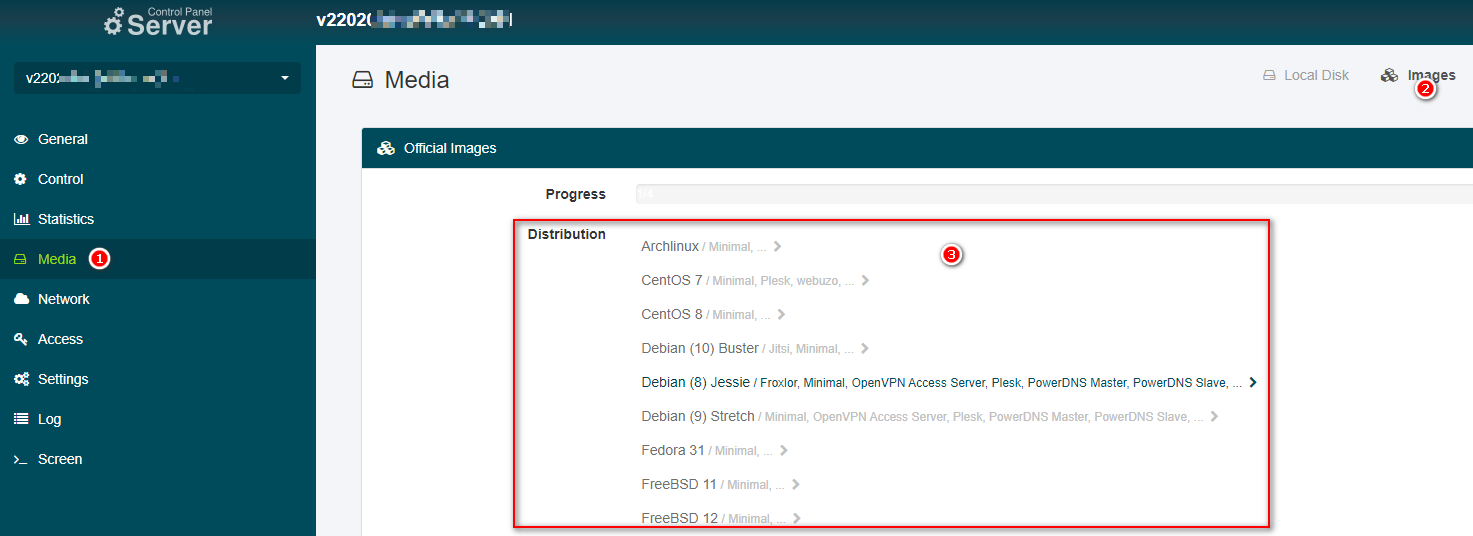
Task: Click the General eye icon in sidebar
Action: point(21,139)
